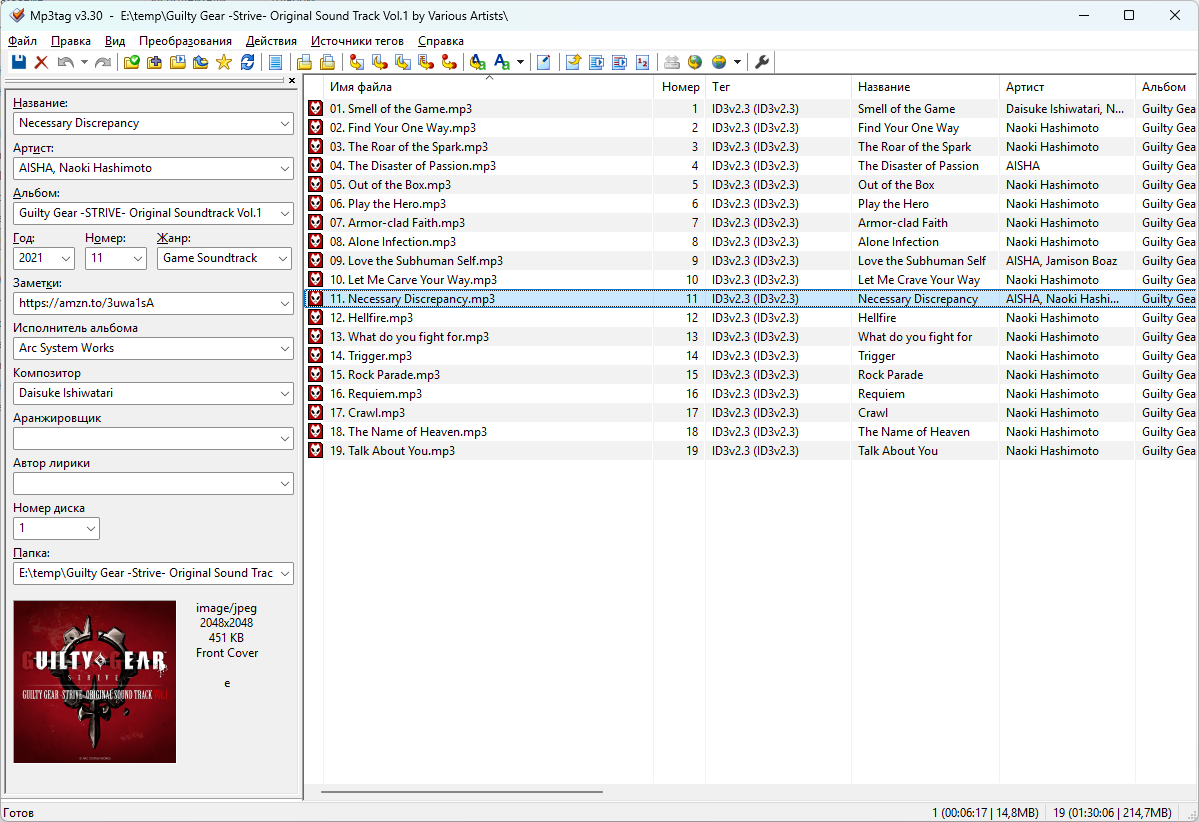This screenshot has width=1199, height=822.
Task: Click the blue refresh arrows icon
Action: [x=247, y=63]
